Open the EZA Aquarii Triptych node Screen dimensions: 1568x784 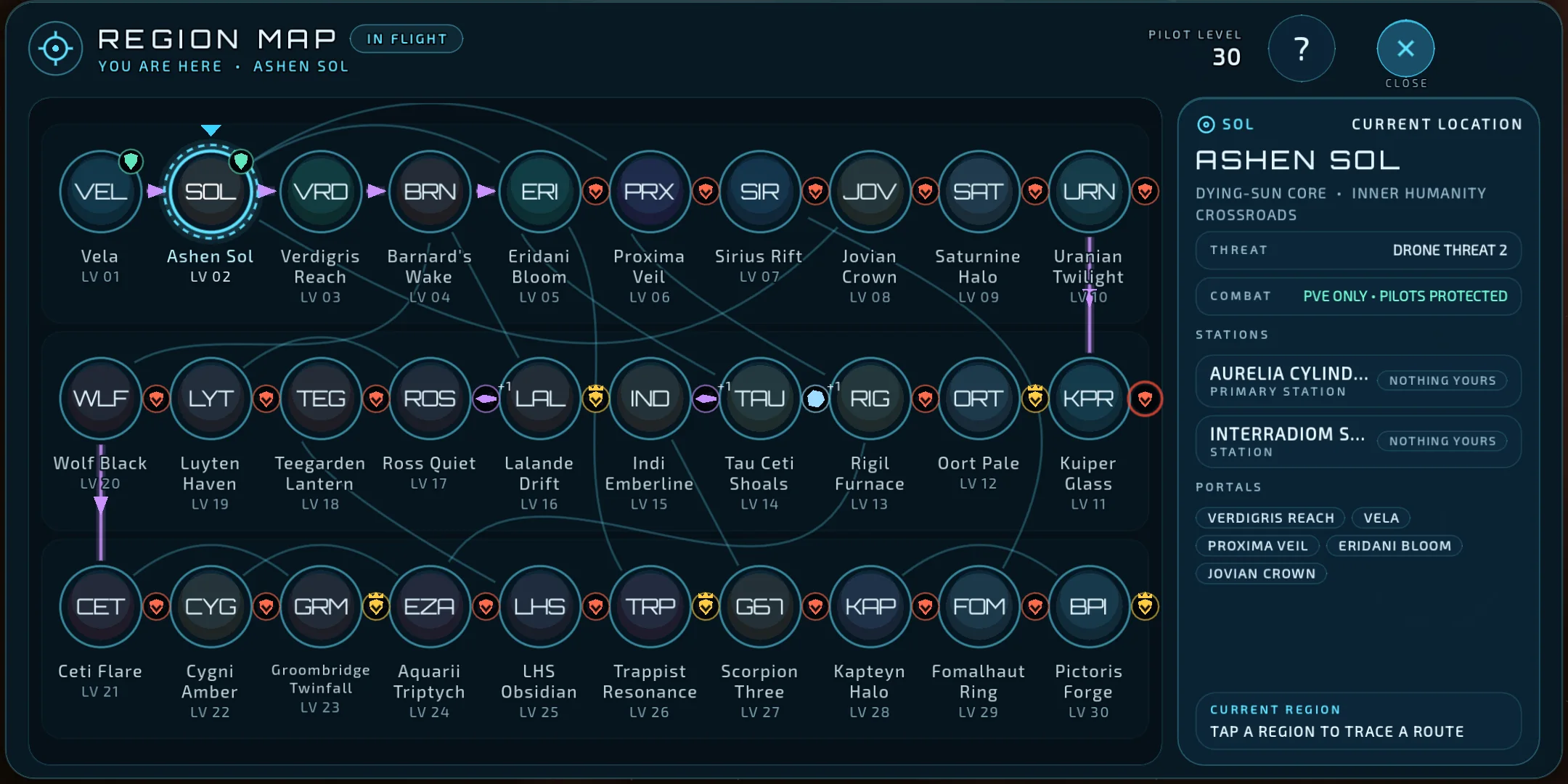pos(430,606)
